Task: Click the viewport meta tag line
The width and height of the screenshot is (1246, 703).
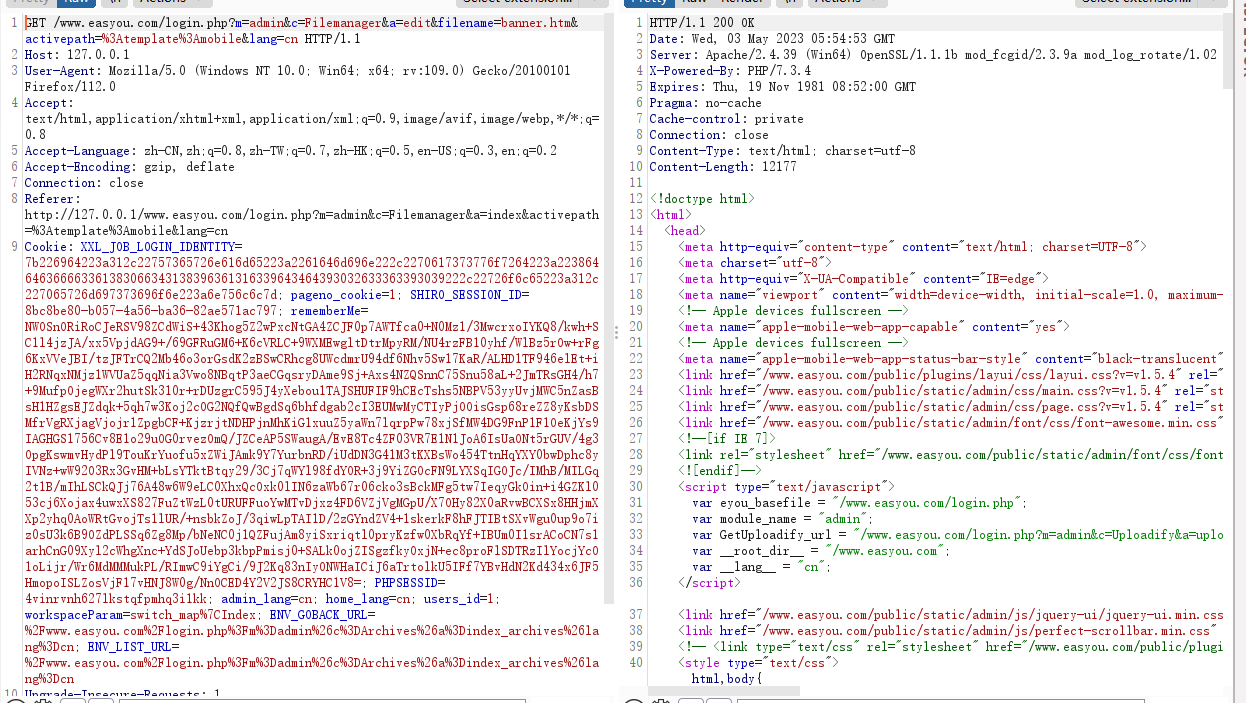Action: point(951,294)
